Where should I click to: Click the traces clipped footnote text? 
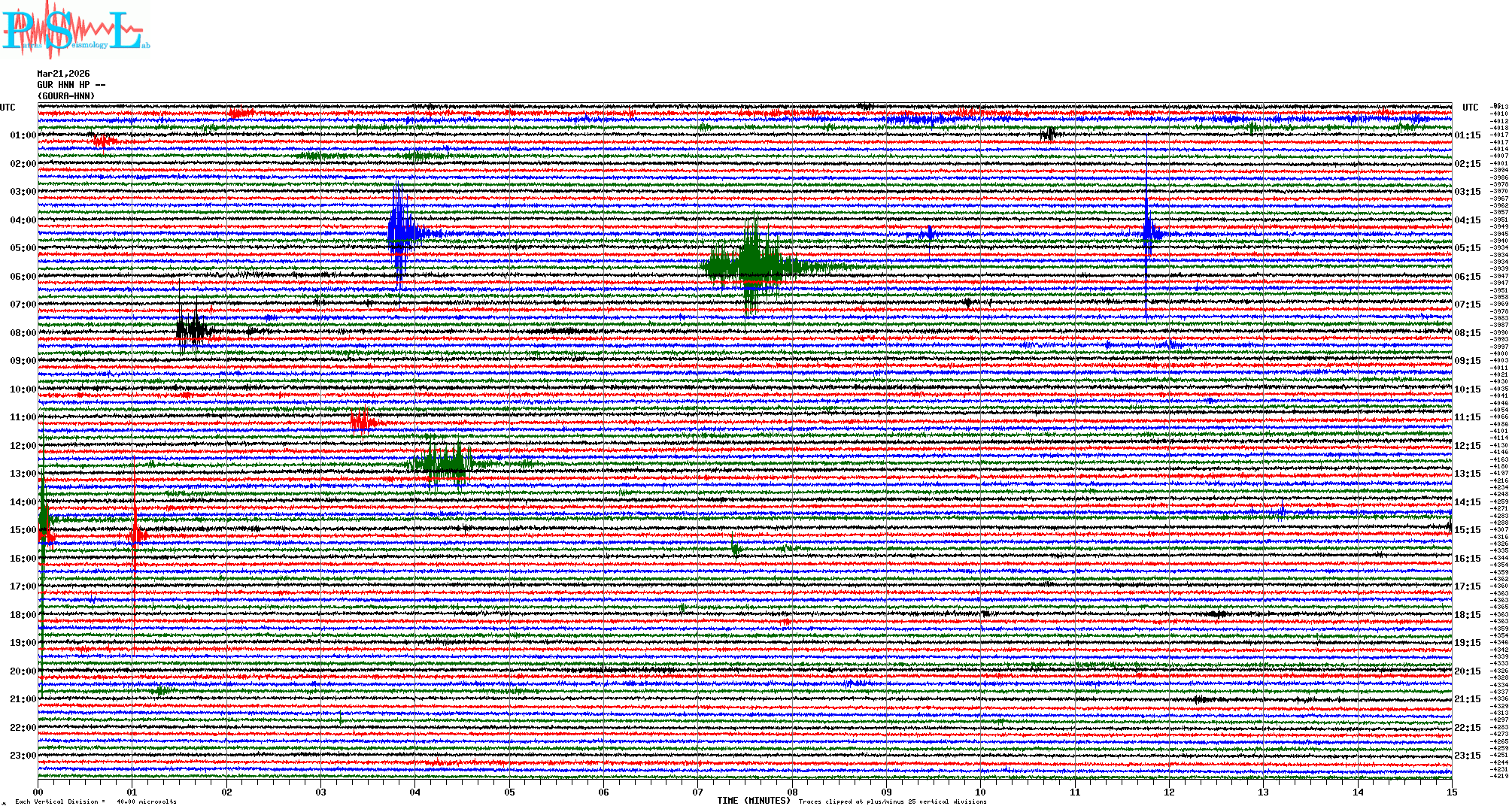tap(892, 801)
